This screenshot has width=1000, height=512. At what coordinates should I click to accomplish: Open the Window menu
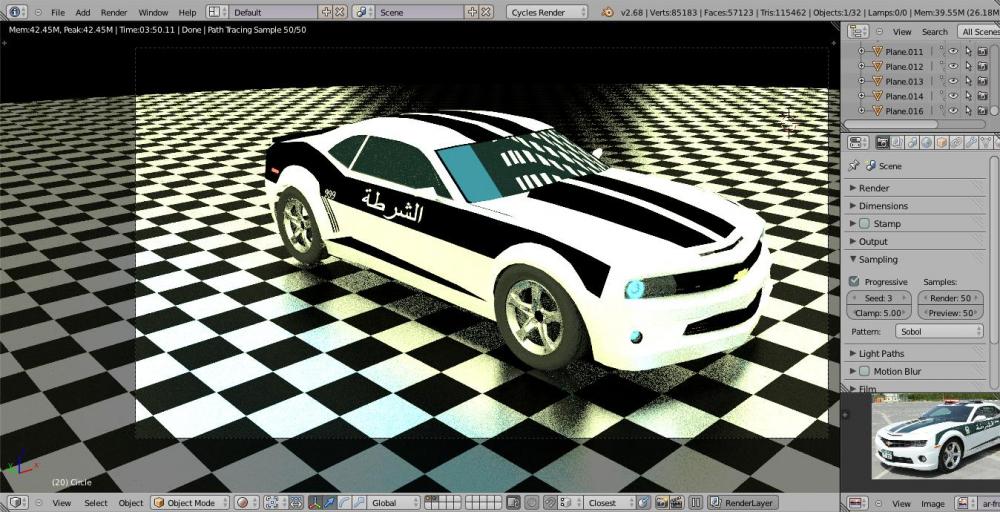153,13
